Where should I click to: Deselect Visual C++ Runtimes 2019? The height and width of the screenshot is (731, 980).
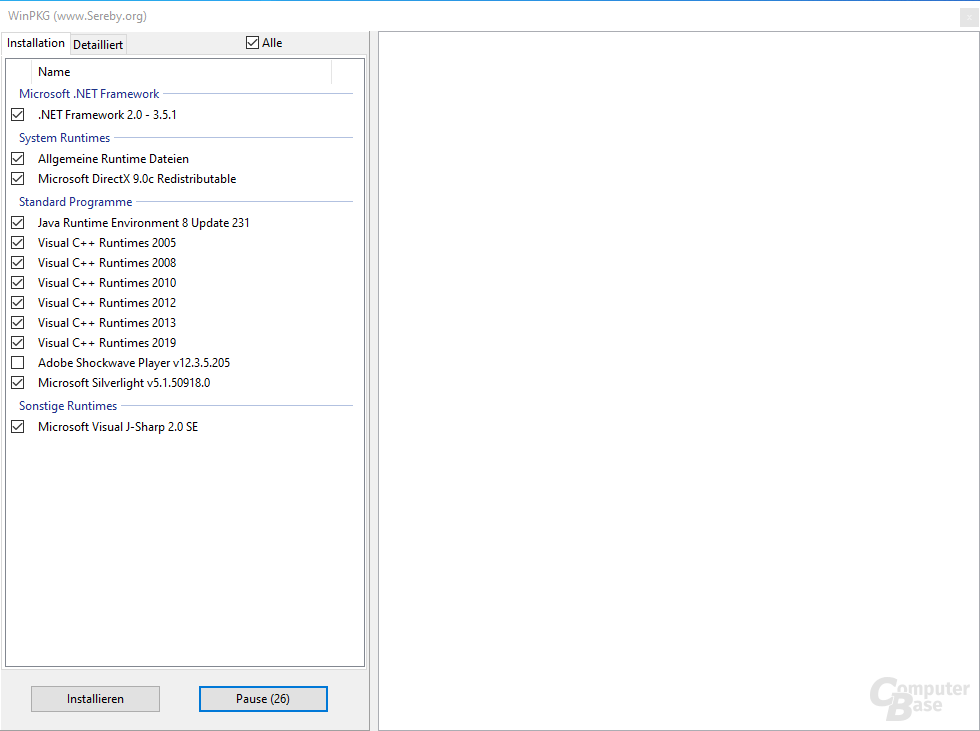(x=17, y=342)
